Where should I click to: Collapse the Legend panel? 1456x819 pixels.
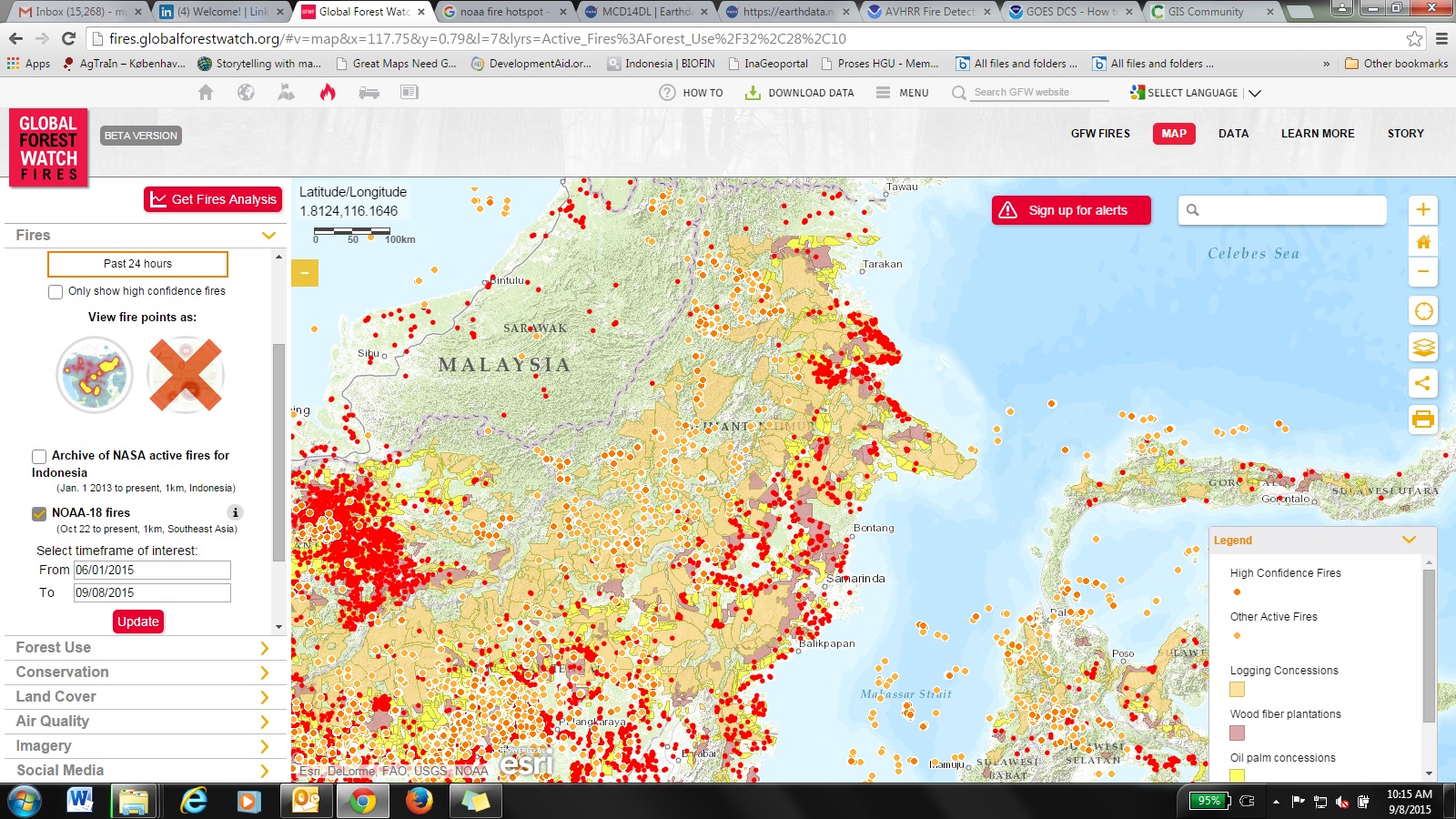[x=1409, y=540]
